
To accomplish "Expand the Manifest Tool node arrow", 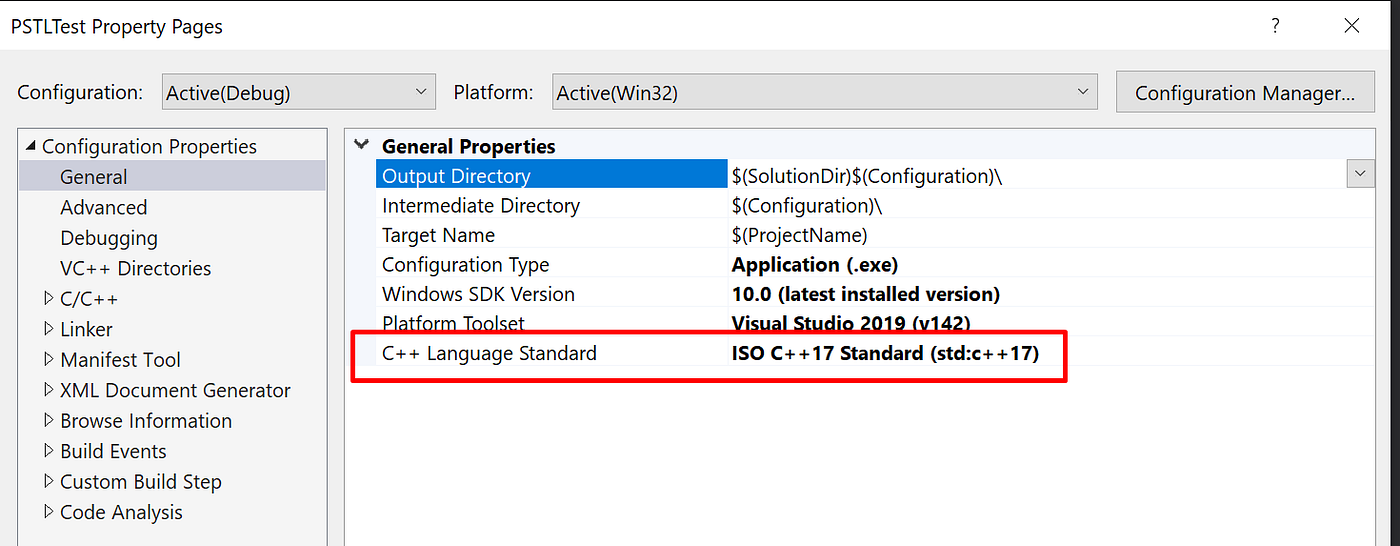I will coord(49,359).
